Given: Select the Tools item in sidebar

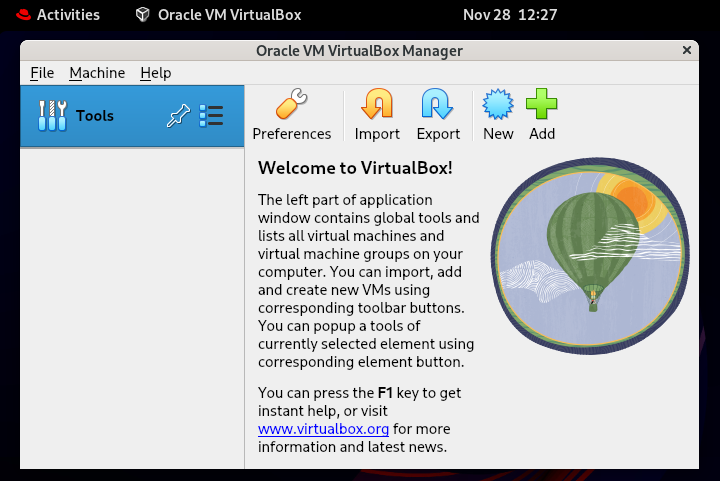Looking at the screenshot, I should coord(132,116).
